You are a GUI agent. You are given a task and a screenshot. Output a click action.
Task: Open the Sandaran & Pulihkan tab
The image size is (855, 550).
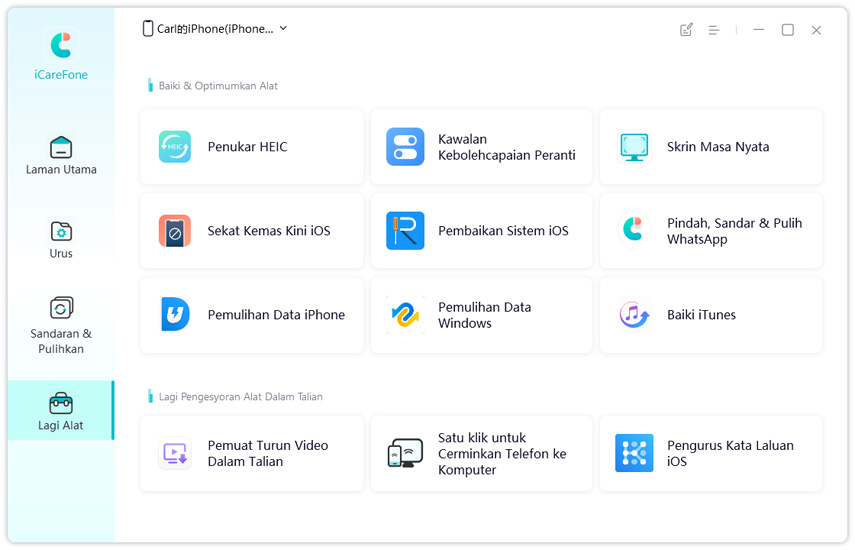(x=61, y=323)
